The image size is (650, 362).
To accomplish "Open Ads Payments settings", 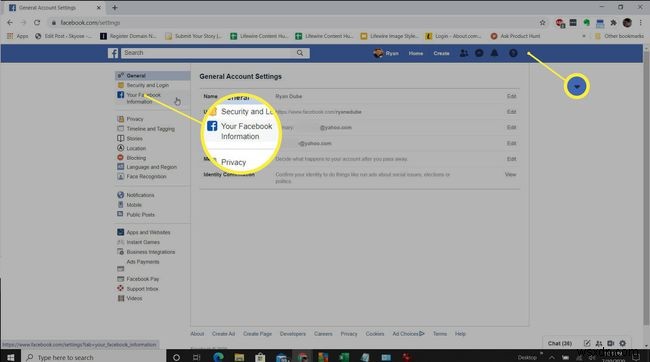I will coord(143,262).
